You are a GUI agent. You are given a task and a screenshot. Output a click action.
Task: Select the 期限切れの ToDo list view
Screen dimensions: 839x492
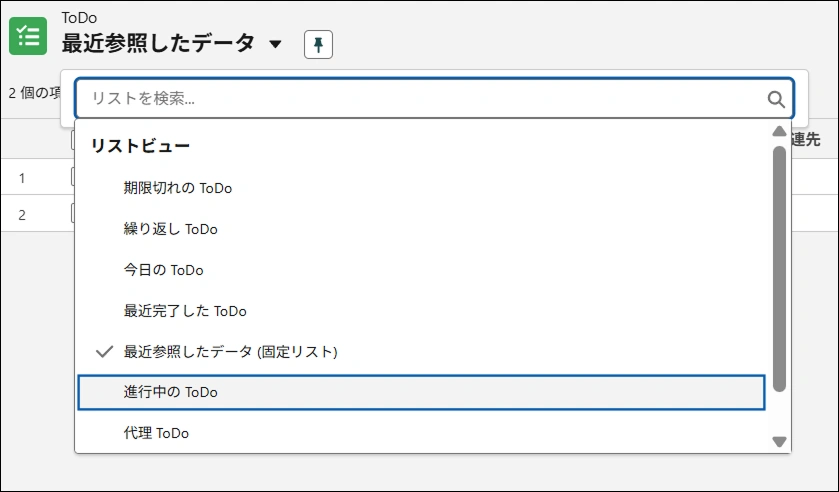[x=178, y=187]
